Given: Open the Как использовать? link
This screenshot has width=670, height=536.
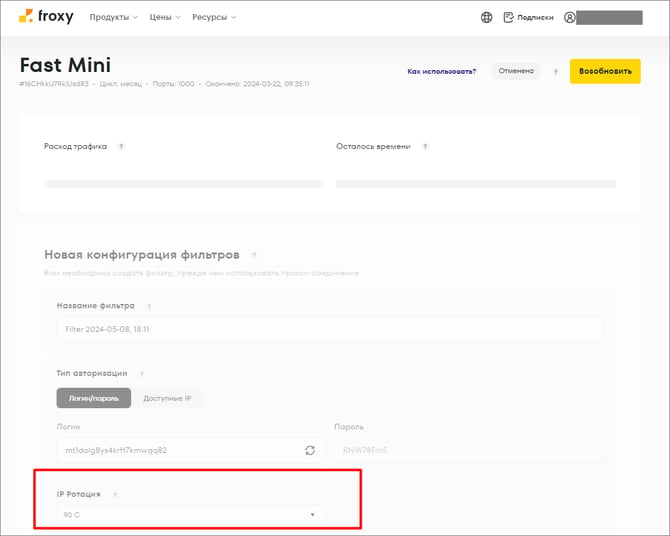Looking at the screenshot, I should 441,71.
